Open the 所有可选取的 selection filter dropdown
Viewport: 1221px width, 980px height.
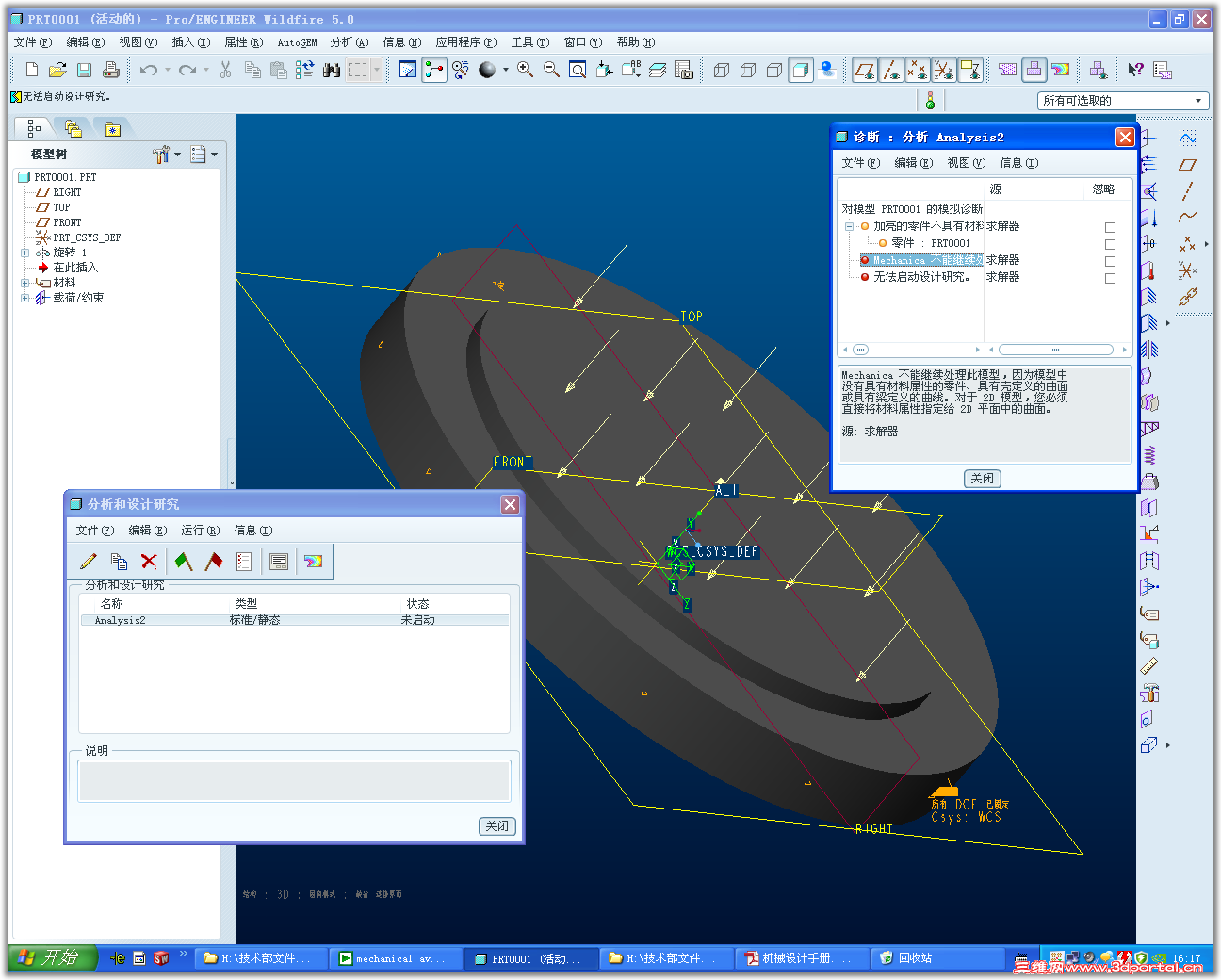coord(1123,101)
